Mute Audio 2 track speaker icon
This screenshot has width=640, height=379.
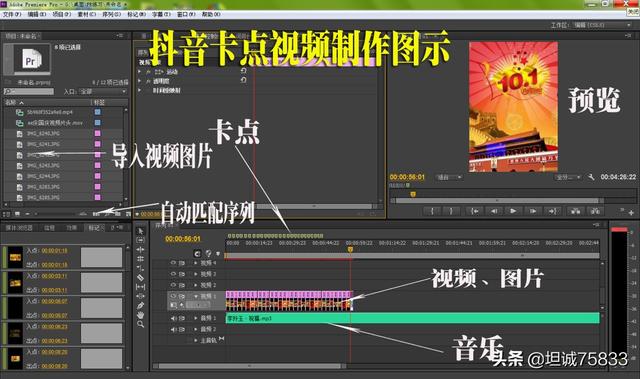click(x=173, y=329)
